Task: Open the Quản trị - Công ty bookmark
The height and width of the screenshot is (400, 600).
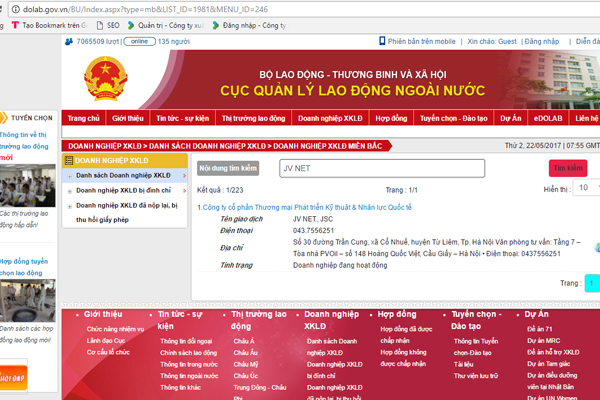Action: 165,25
